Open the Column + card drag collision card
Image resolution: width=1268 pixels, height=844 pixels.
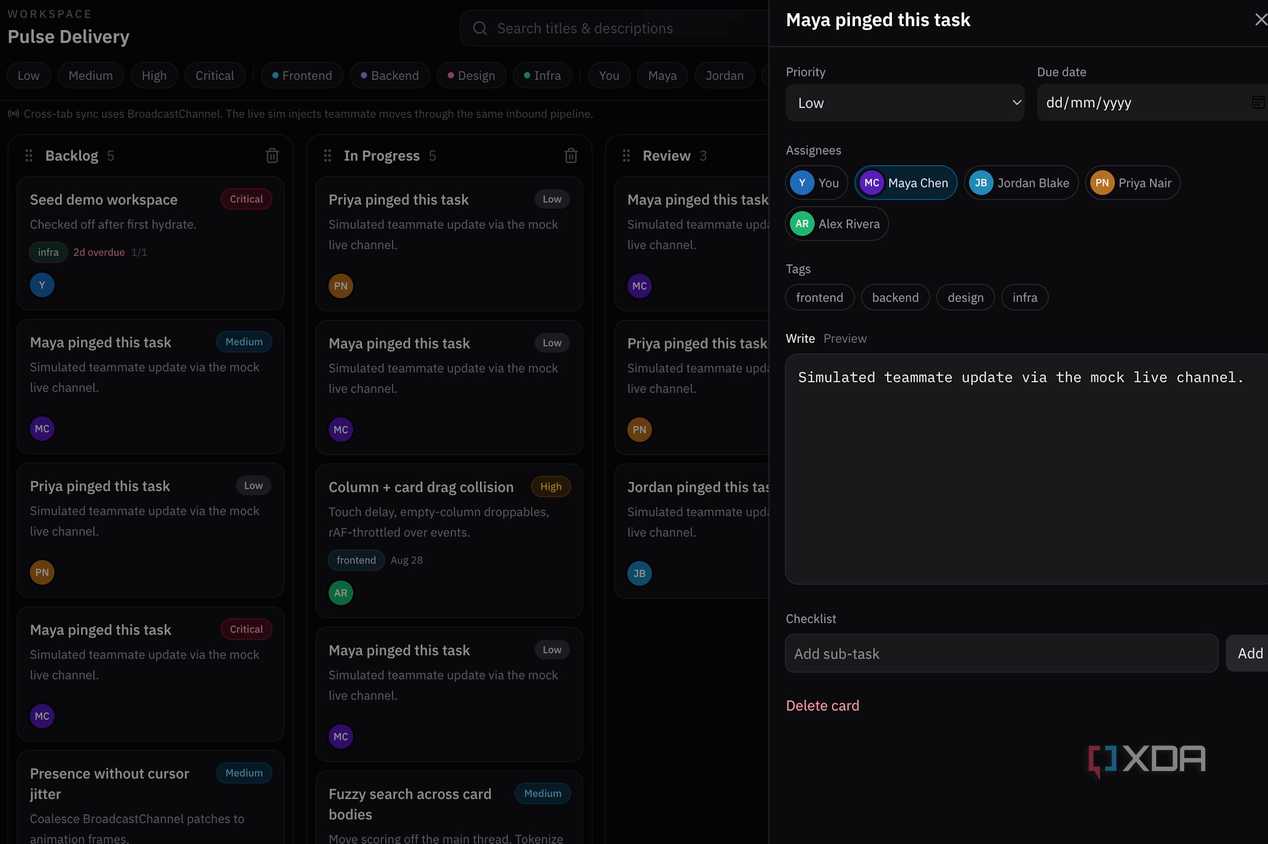[x=449, y=541]
